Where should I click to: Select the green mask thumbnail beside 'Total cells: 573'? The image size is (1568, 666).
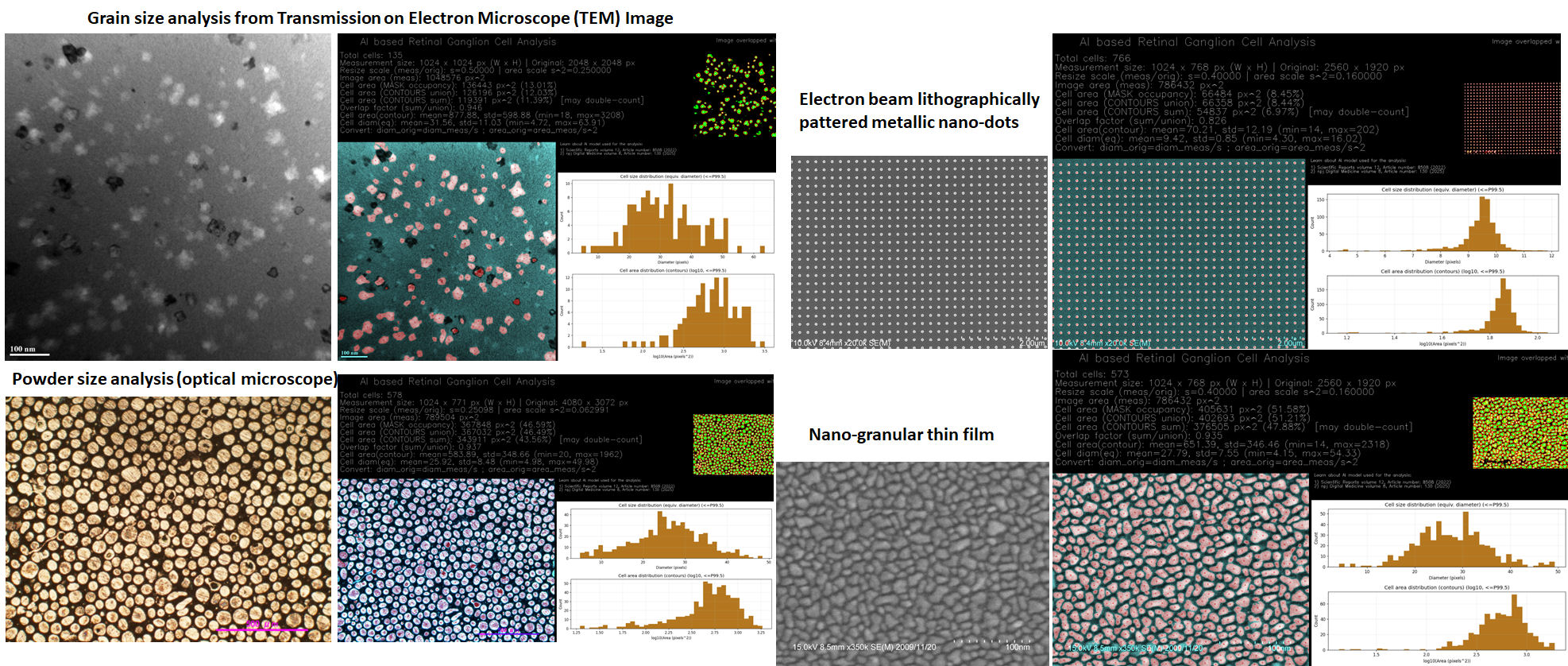(x=1520, y=432)
